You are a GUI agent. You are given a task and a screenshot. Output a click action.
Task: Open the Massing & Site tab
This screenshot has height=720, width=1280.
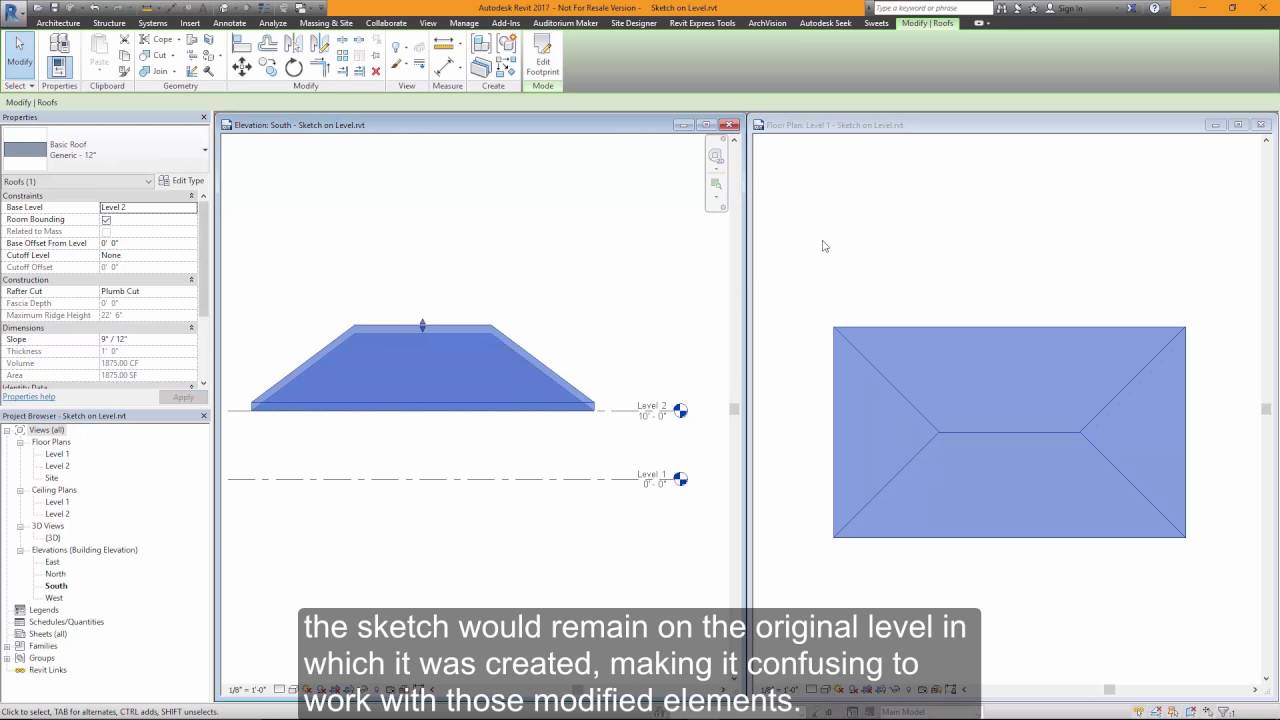tap(326, 23)
